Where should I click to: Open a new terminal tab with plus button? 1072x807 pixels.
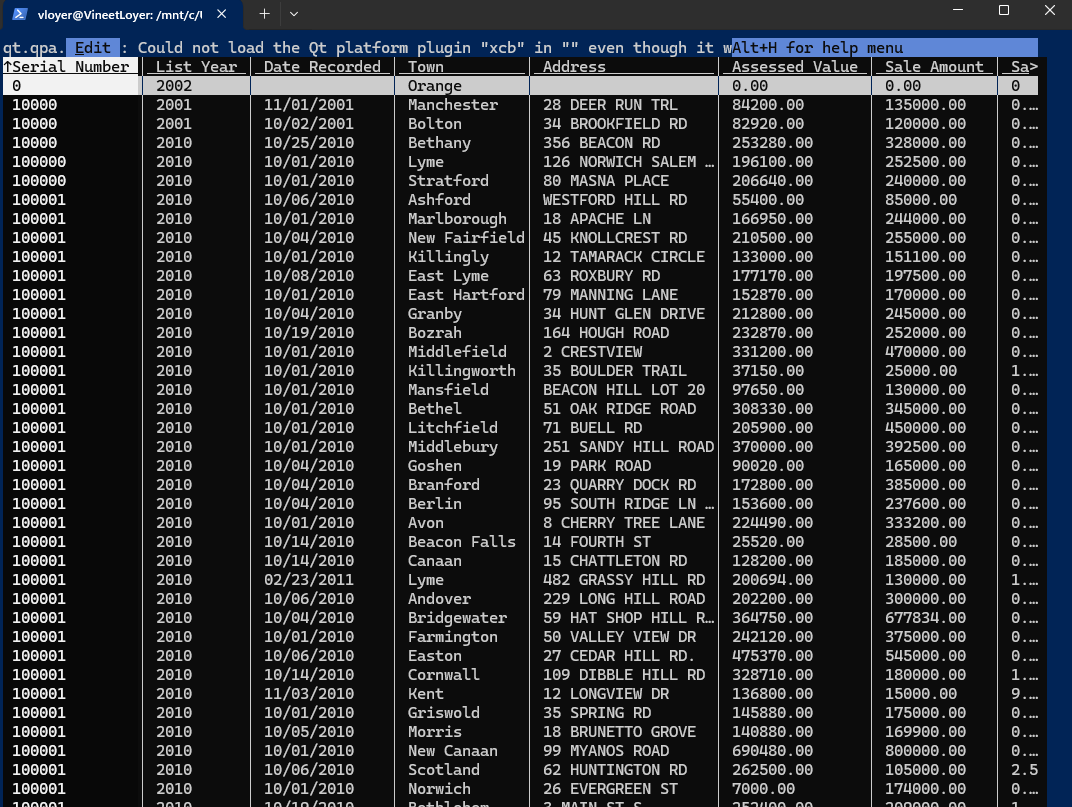tap(264, 14)
